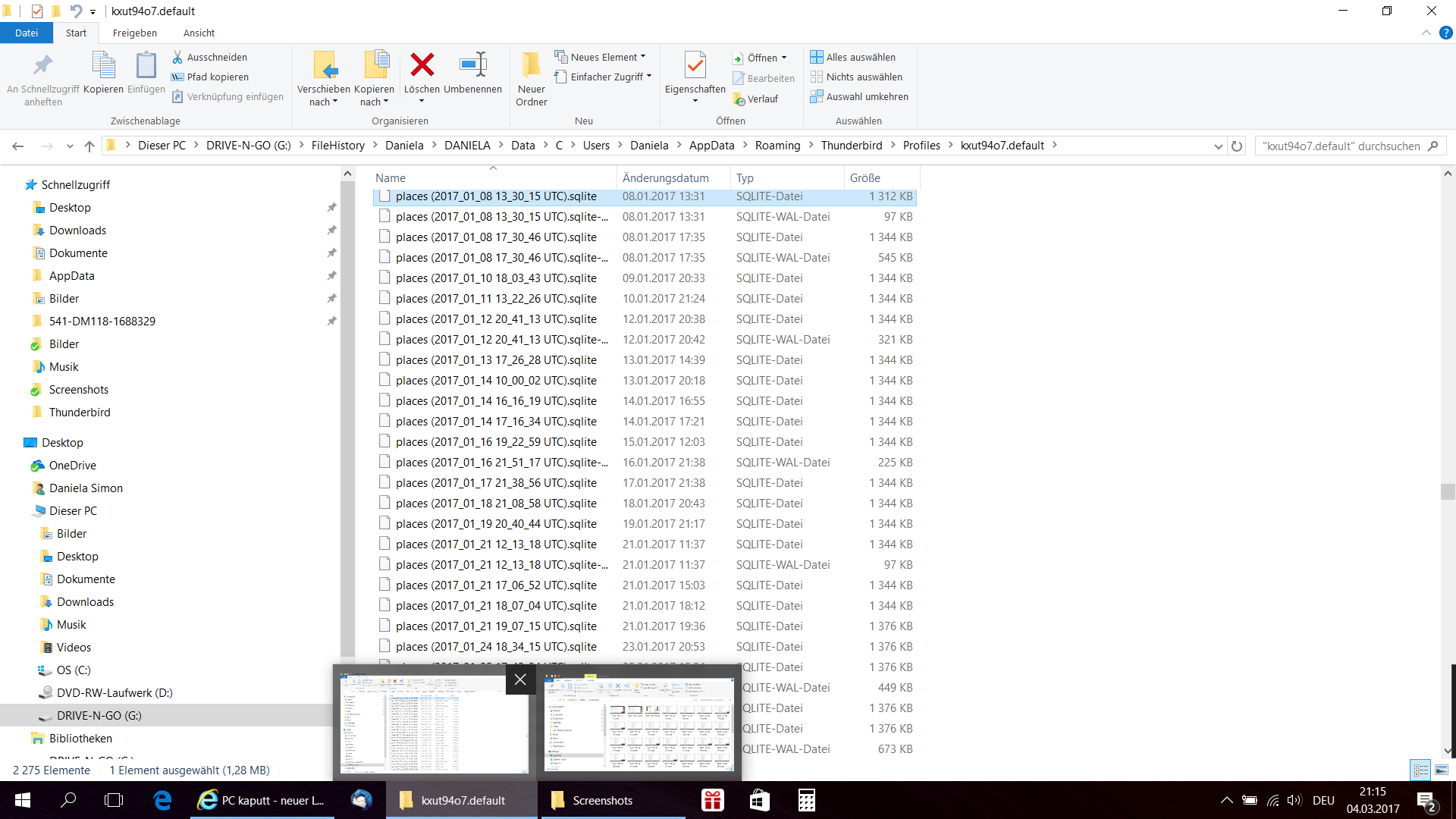Switch to large thumbnails view button
Viewport: 1456px width, 819px height.
click(1441, 770)
